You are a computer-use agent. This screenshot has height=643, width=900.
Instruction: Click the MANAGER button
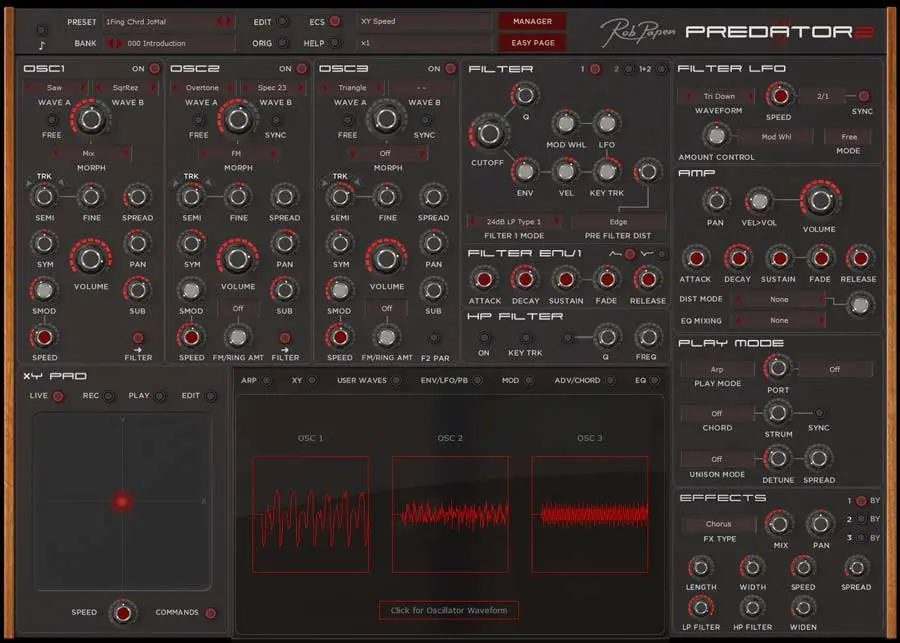tap(533, 21)
